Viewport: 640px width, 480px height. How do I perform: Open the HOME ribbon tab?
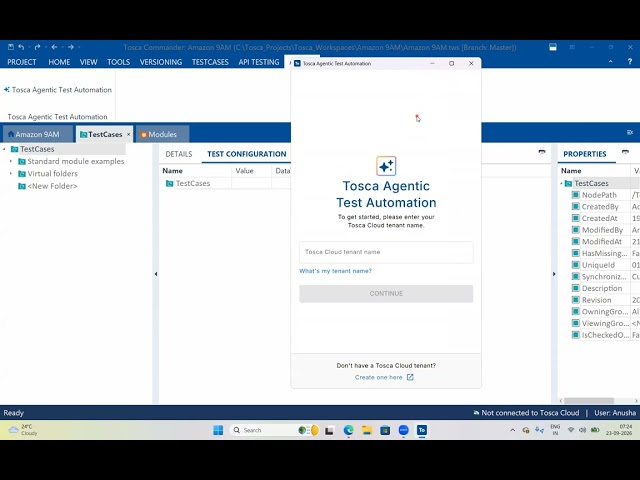(x=59, y=62)
